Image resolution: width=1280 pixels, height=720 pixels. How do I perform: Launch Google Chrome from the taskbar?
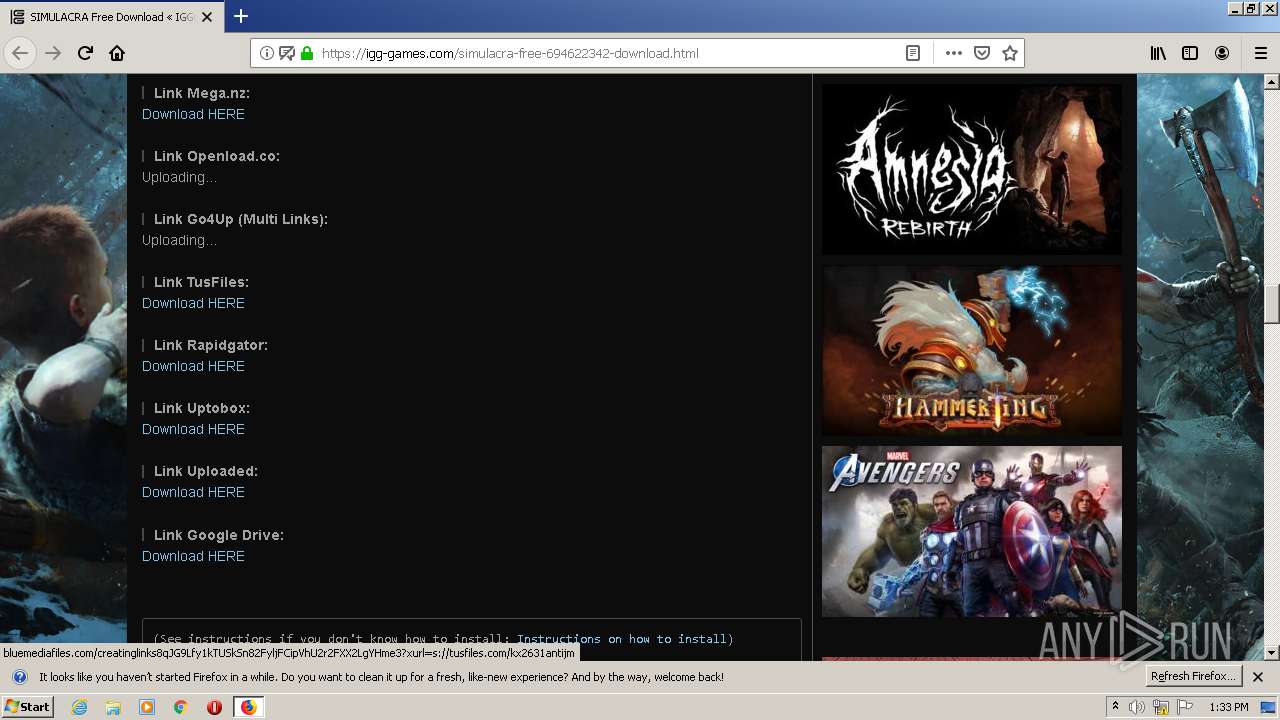coord(180,707)
